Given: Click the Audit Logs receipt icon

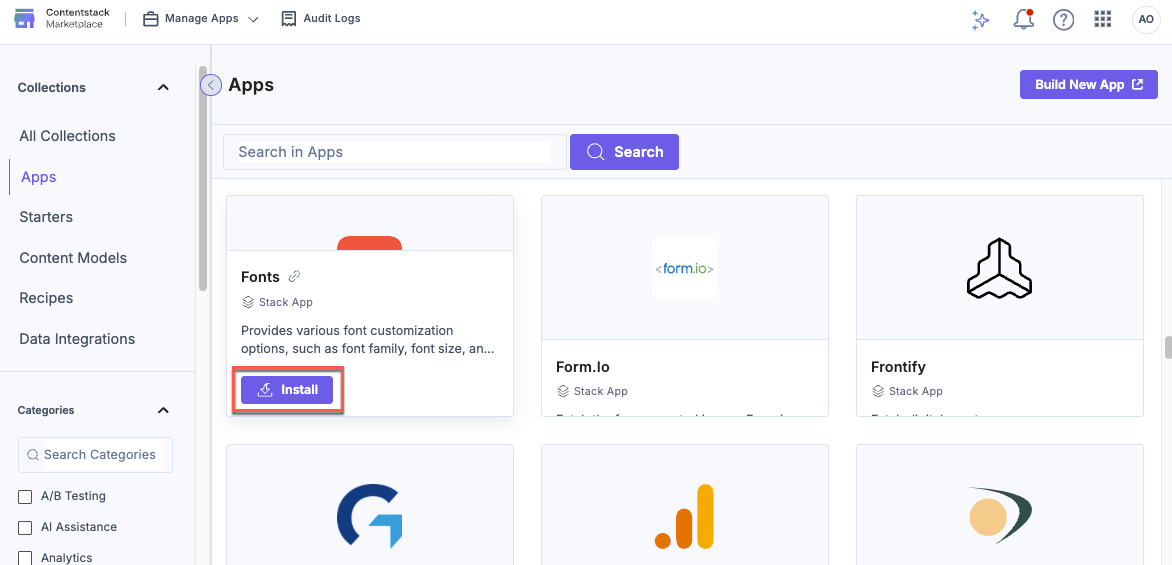Looking at the screenshot, I should coord(289,19).
